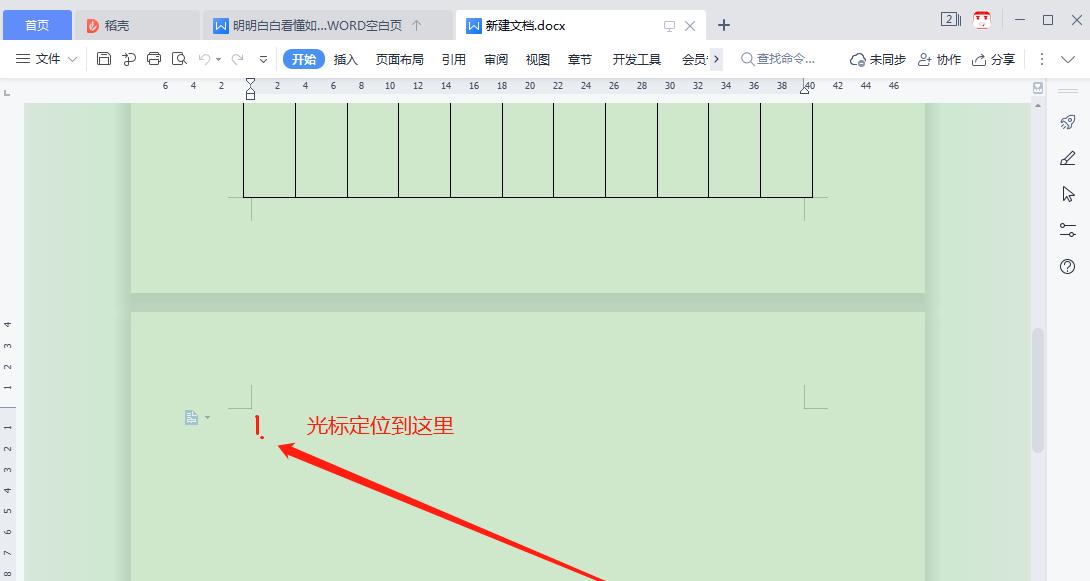This screenshot has width=1090, height=581.
Task: Click the Undo arrow
Action: point(204,59)
